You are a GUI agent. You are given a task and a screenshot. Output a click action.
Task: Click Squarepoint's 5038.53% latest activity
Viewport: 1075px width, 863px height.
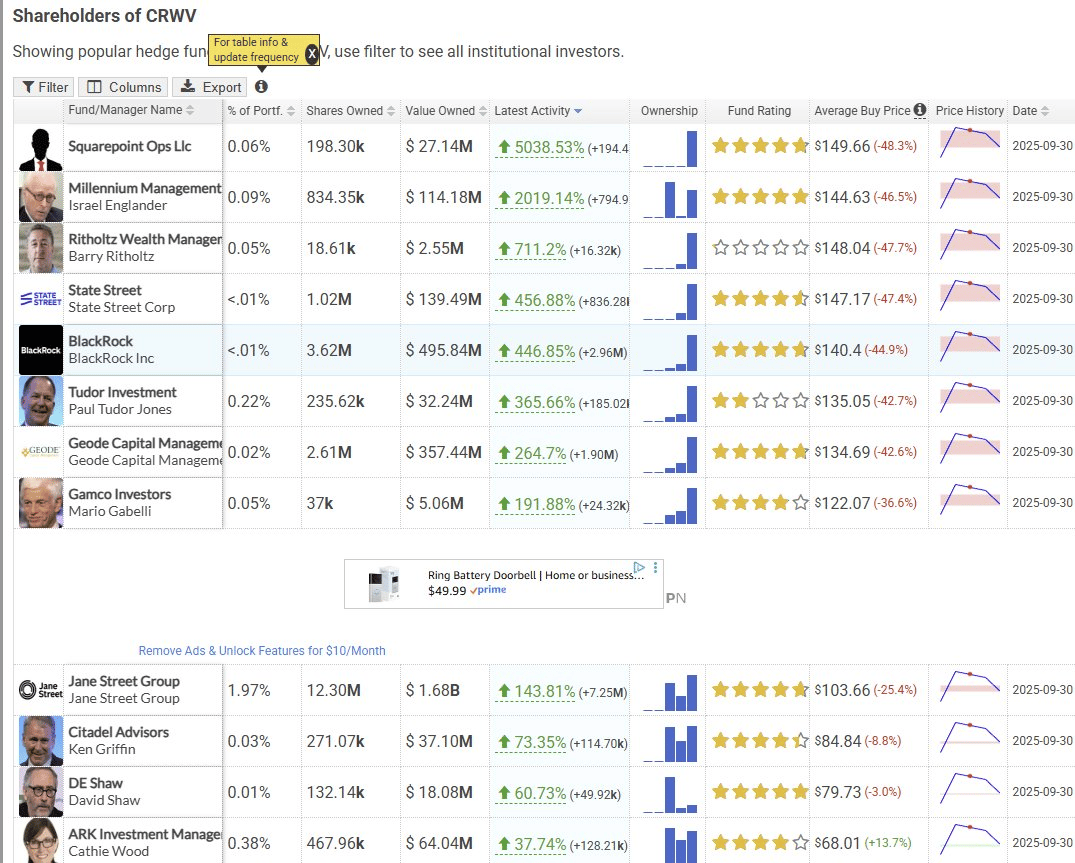point(541,147)
